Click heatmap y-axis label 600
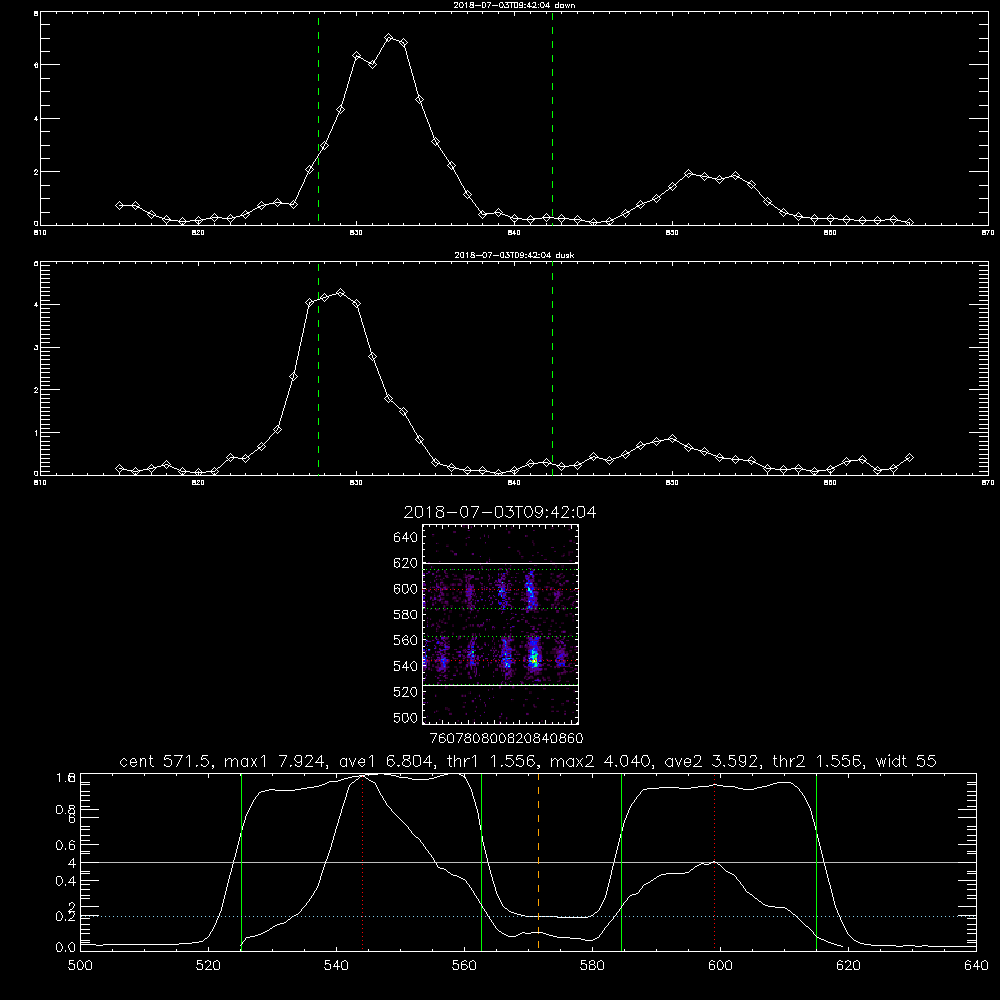The width and height of the screenshot is (1000, 1000). tap(406, 589)
